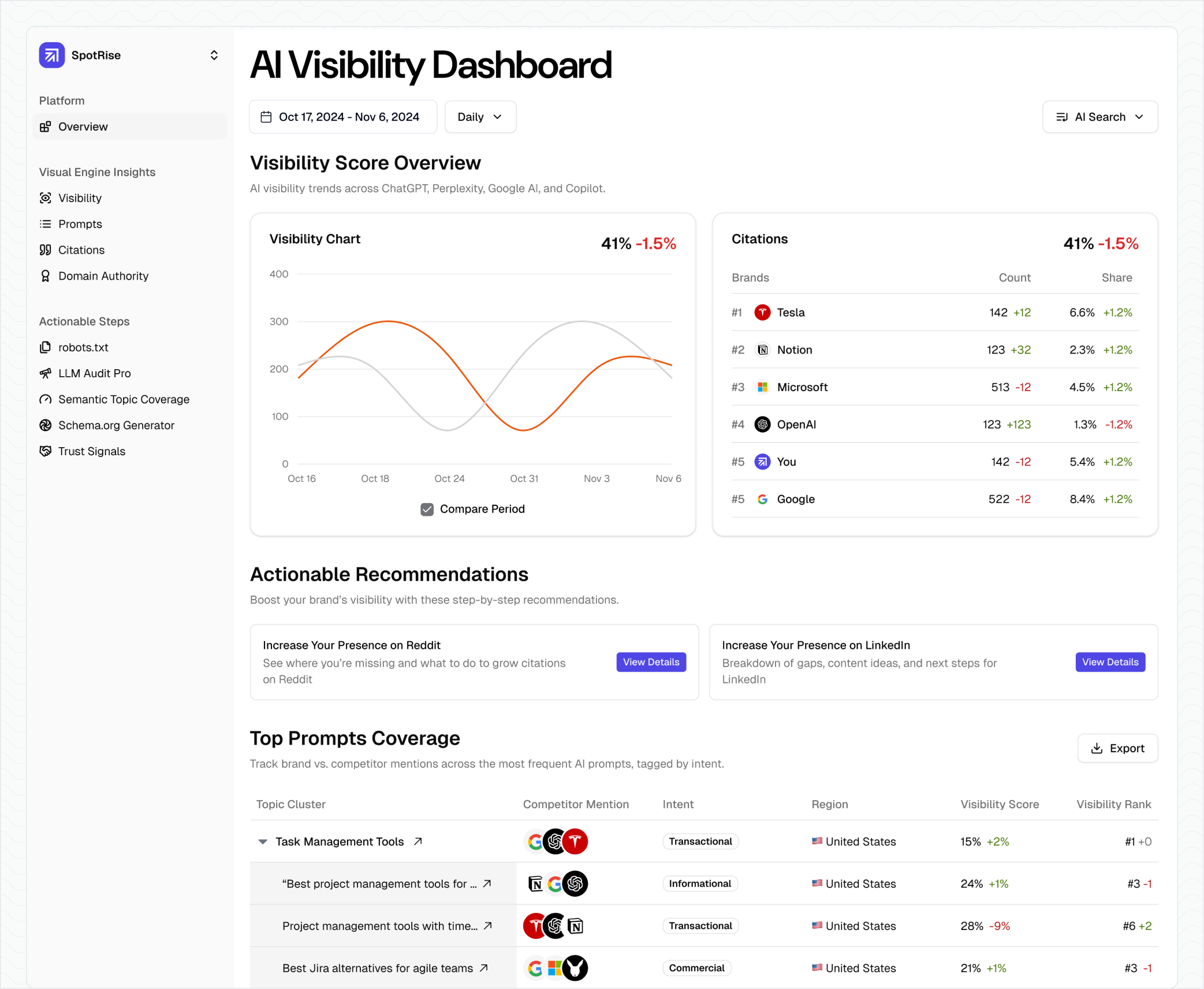This screenshot has width=1204, height=989.
Task: Click the Prompts list icon
Action: coord(46,224)
